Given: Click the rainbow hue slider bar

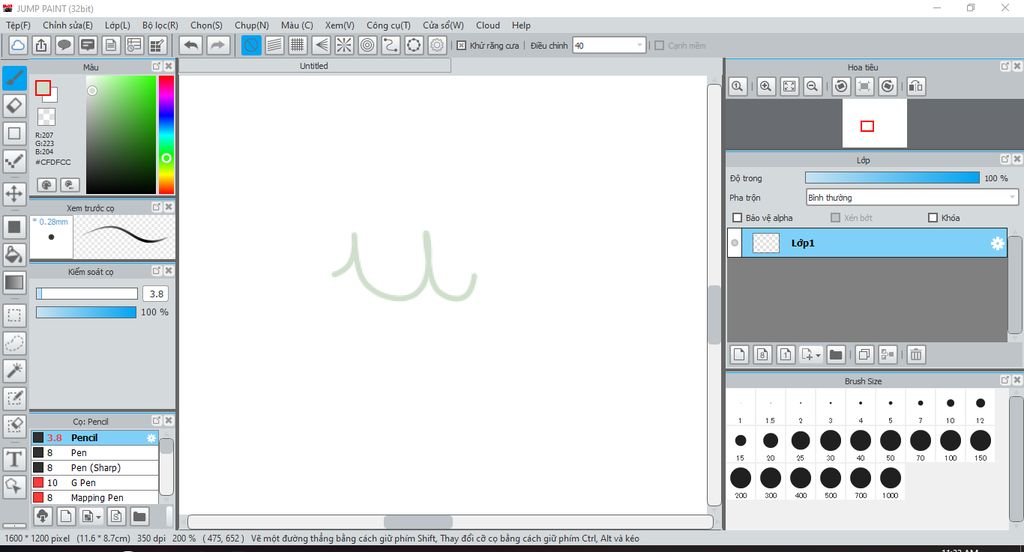Looking at the screenshot, I should [x=167, y=135].
